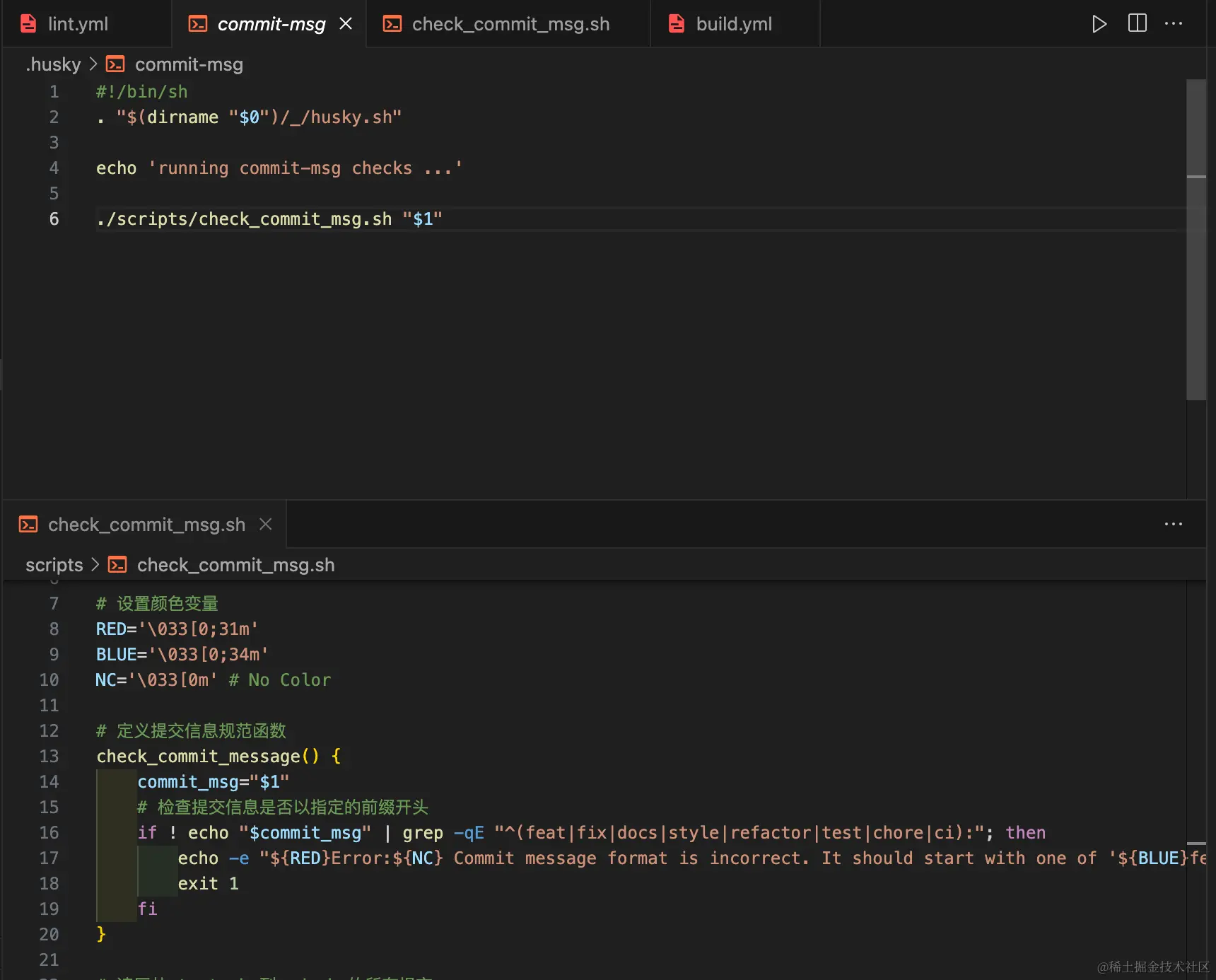Click the '# 定义提交信息规范函数' comment
Viewport: 1216px width, 980px height.
[x=191, y=731]
